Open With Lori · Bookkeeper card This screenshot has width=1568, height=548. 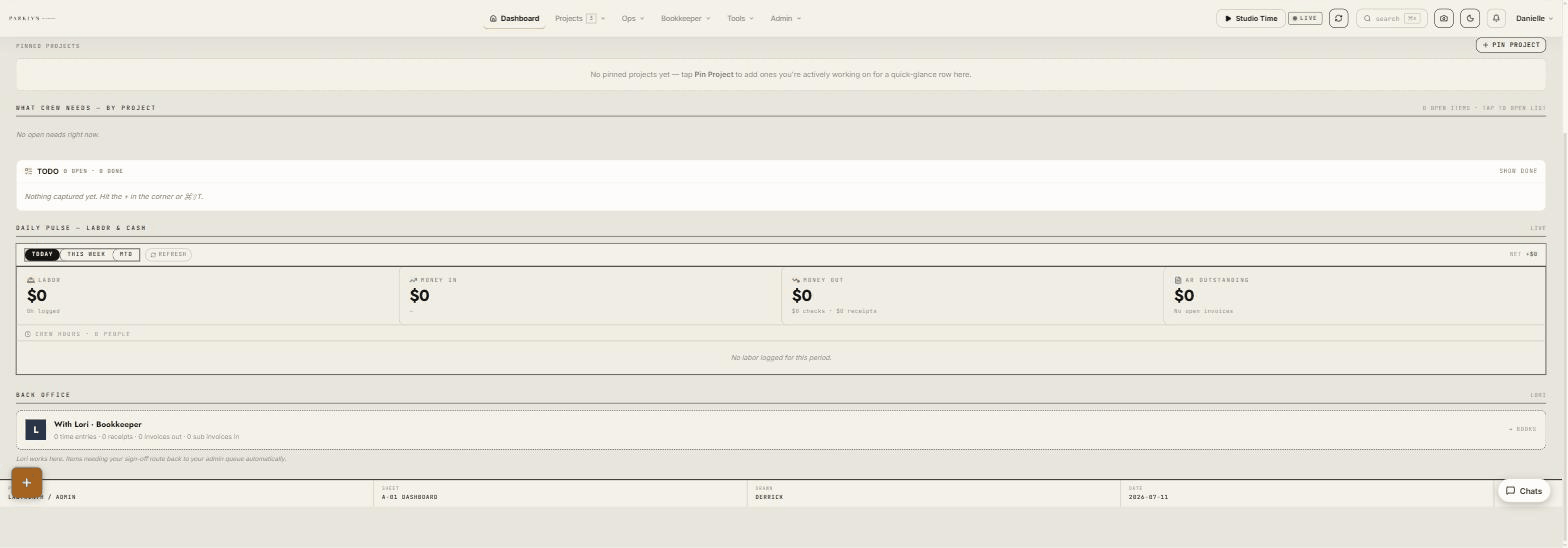781,430
